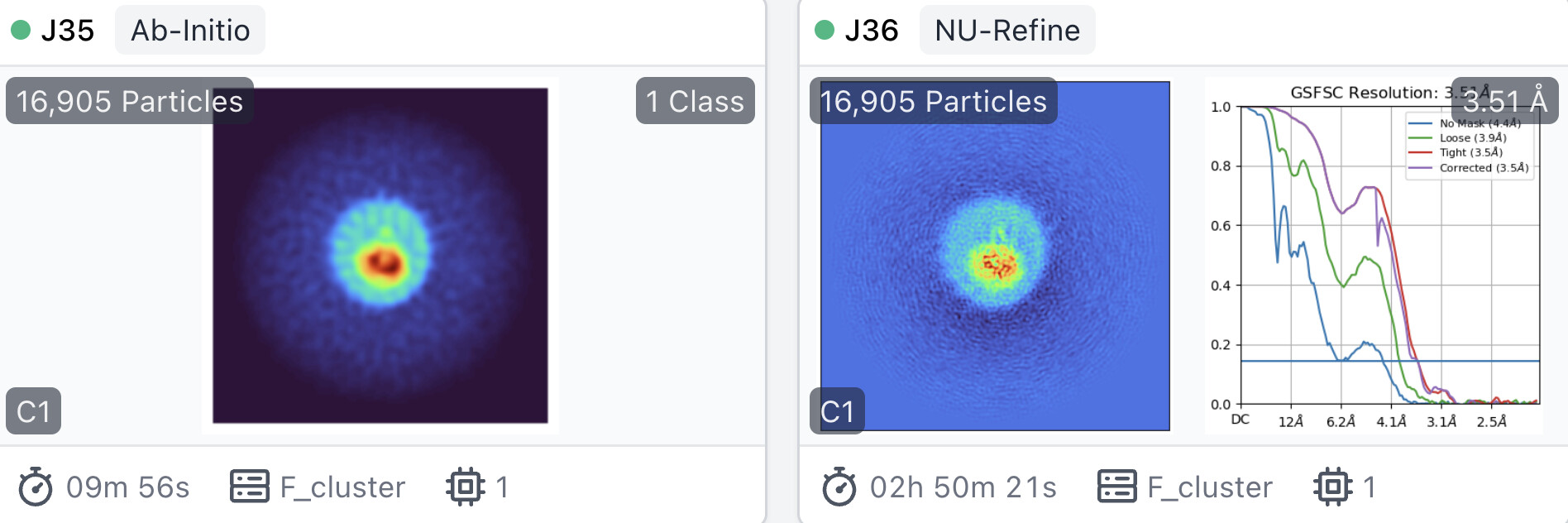Click the GPU chip icon on J35
The height and width of the screenshot is (523, 1568).
(x=466, y=487)
